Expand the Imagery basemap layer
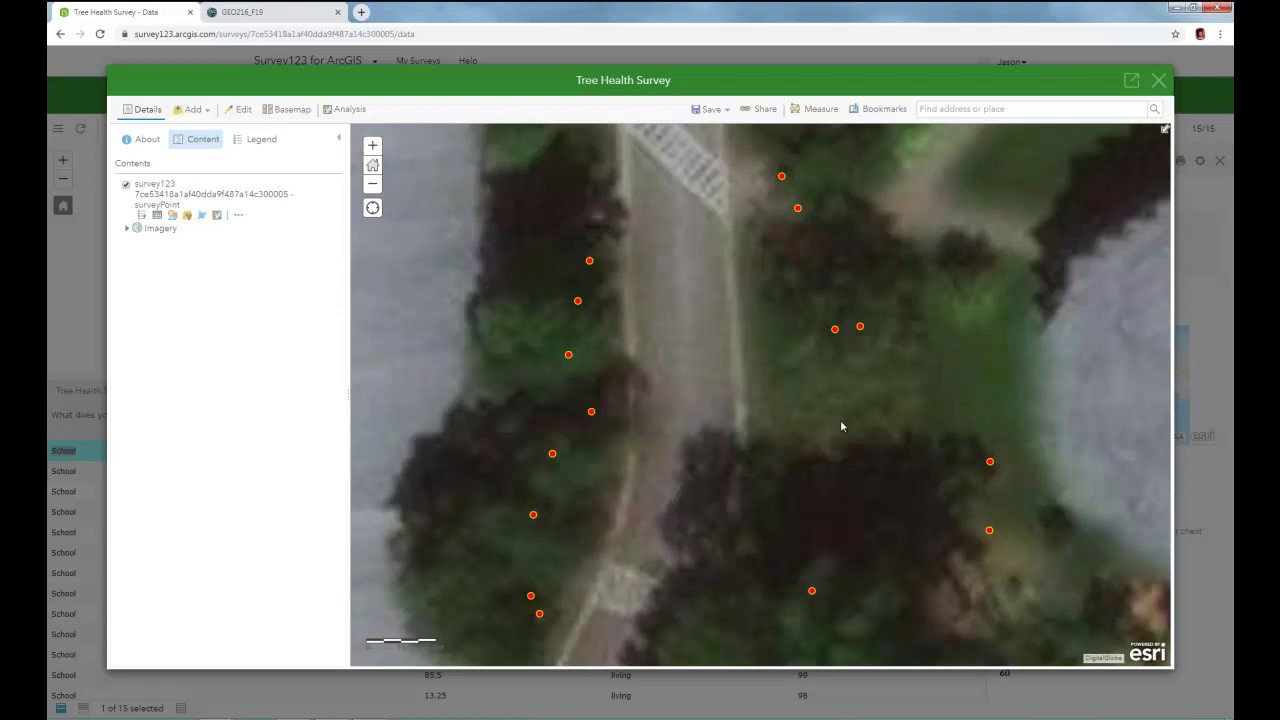 click(x=127, y=229)
